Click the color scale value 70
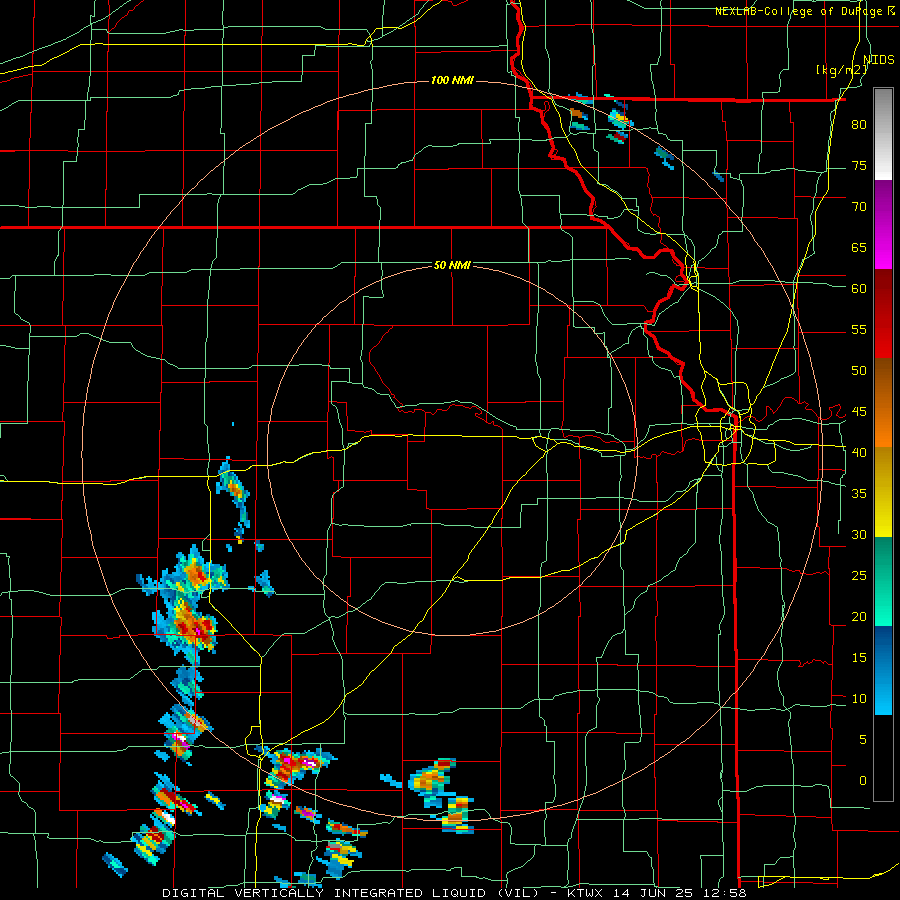 pyautogui.click(x=859, y=207)
